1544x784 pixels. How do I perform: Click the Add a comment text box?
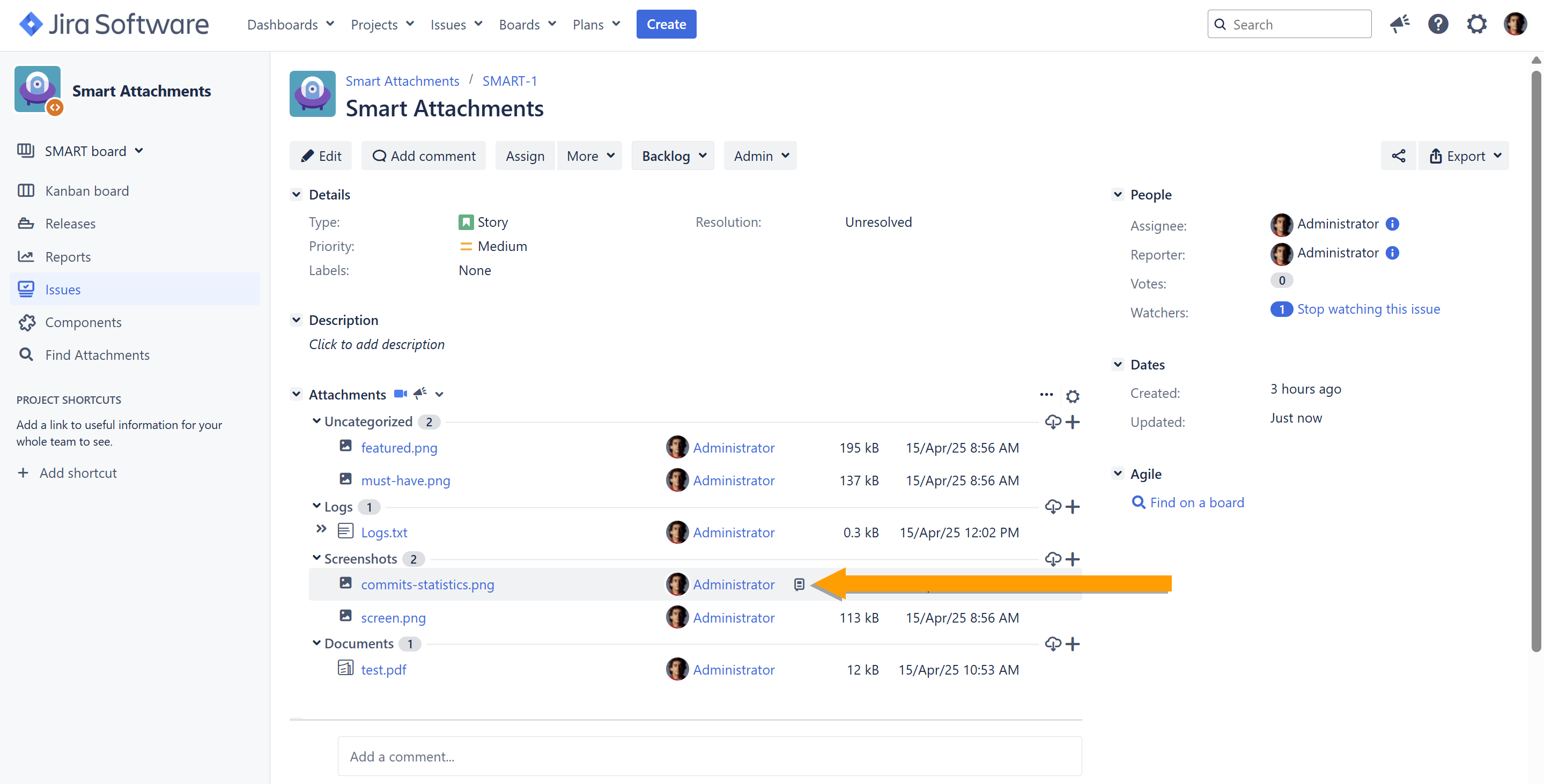[x=710, y=757]
